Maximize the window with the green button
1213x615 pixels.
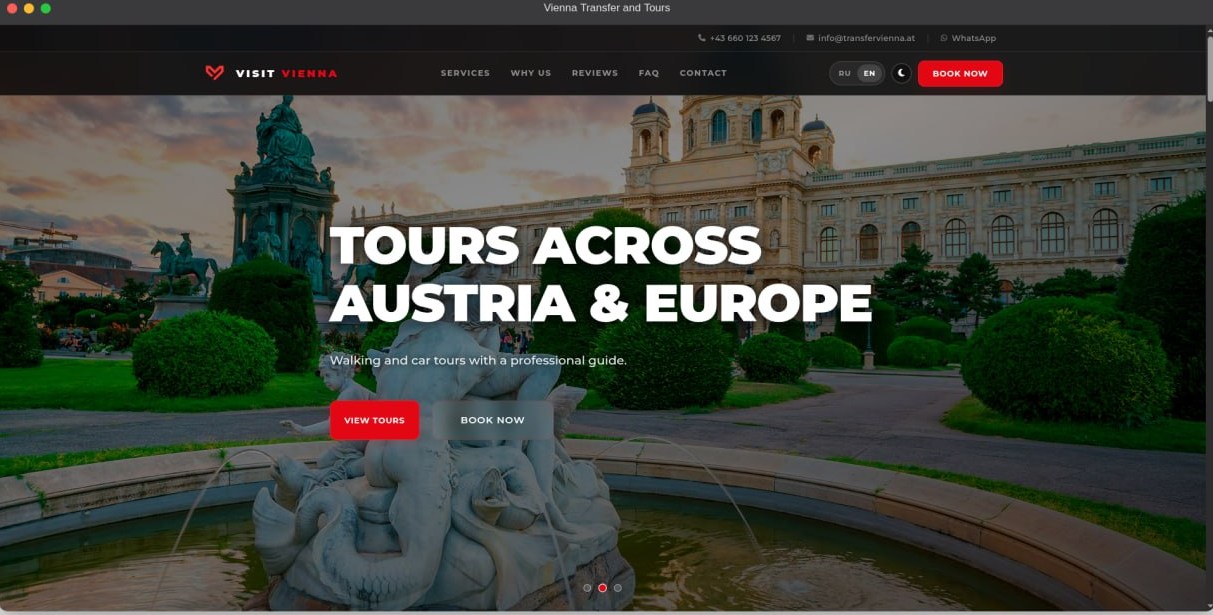[x=46, y=8]
